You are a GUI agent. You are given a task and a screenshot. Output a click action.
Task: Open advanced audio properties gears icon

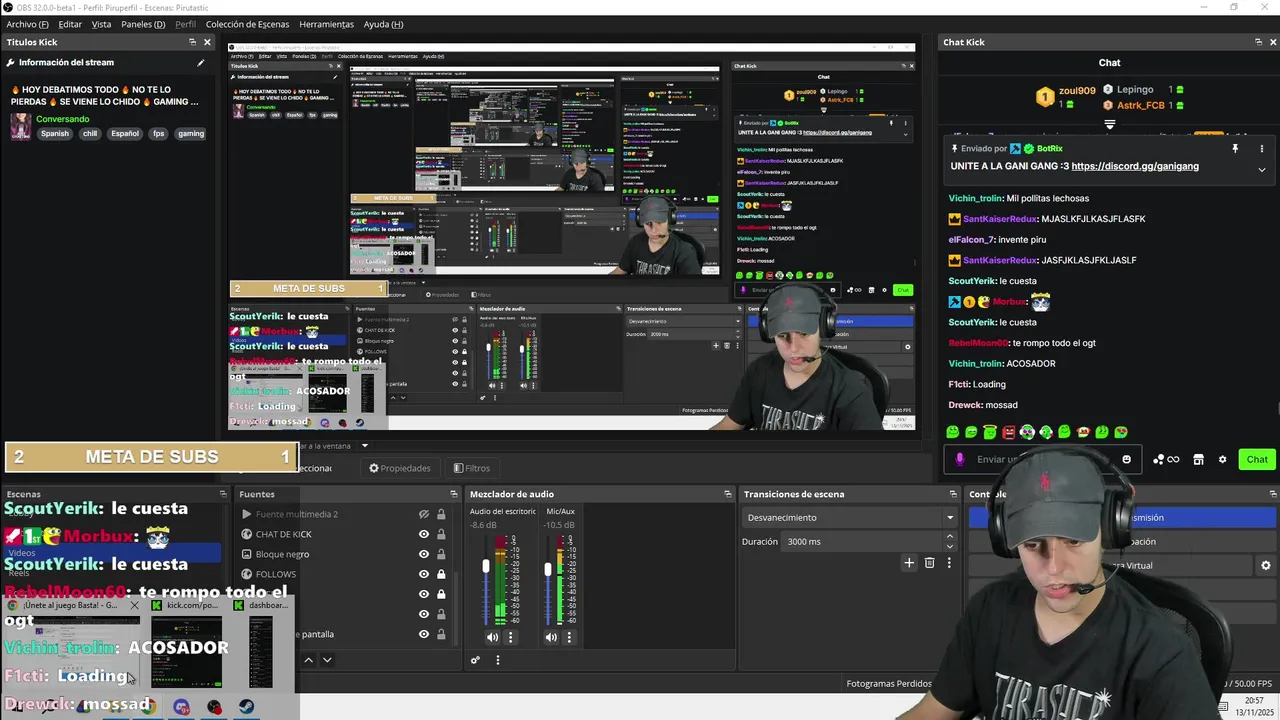pos(476,660)
